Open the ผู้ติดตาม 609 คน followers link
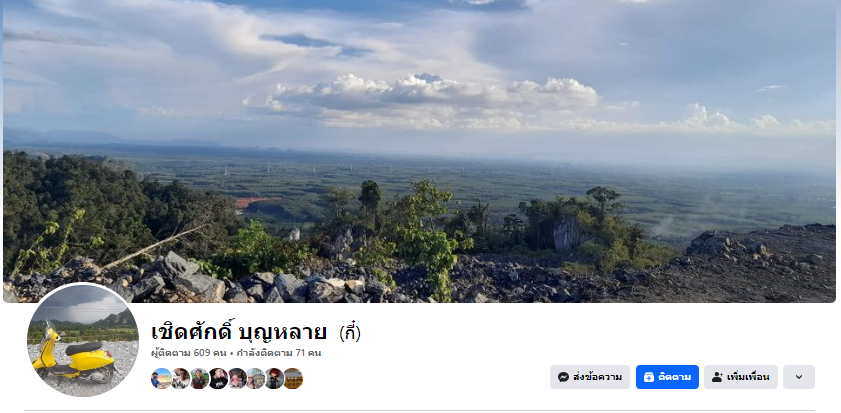This screenshot has height=413, width=841. coord(189,353)
